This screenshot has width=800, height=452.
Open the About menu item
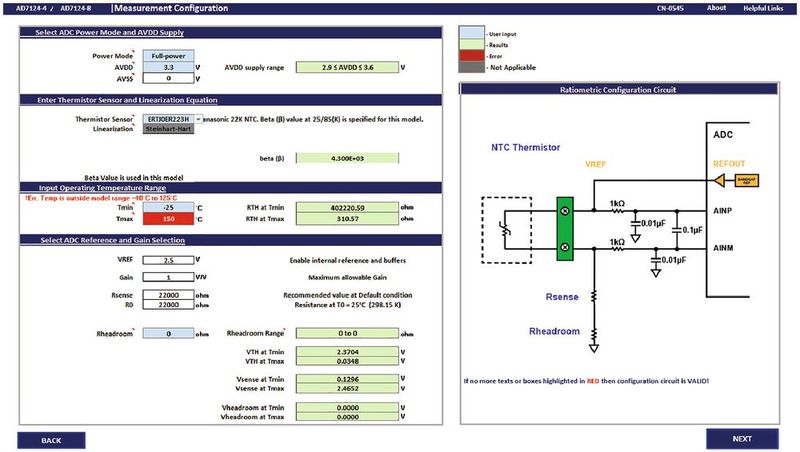[x=716, y=8]
